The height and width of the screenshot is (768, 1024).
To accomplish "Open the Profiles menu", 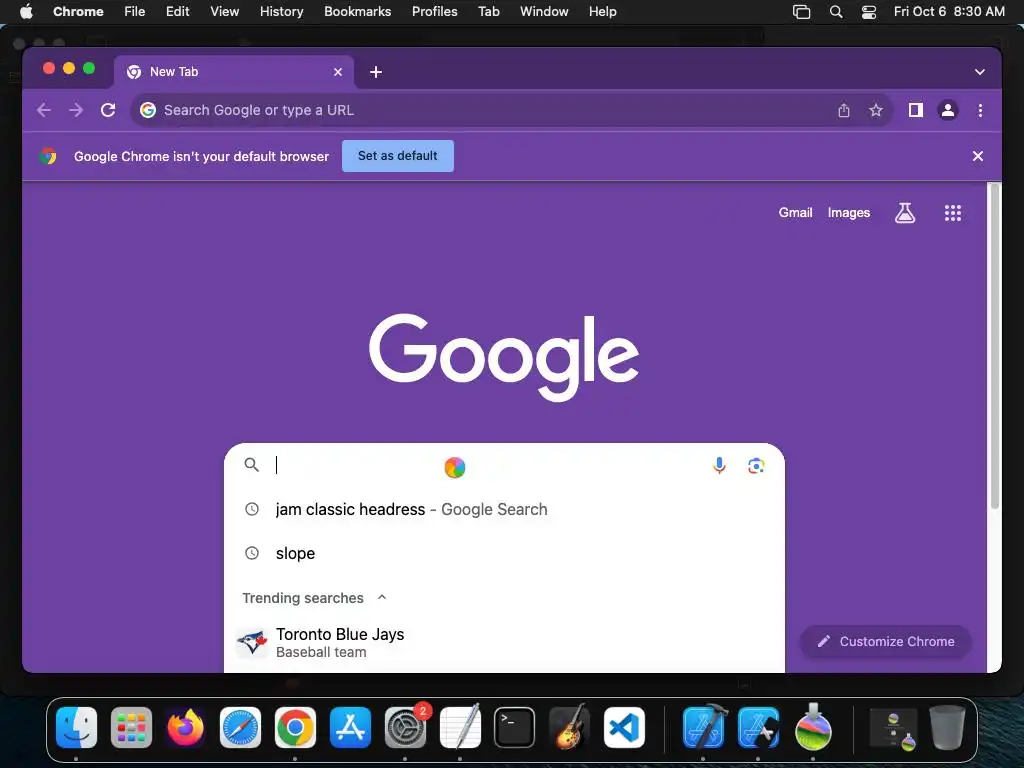I will click(434, 12).
